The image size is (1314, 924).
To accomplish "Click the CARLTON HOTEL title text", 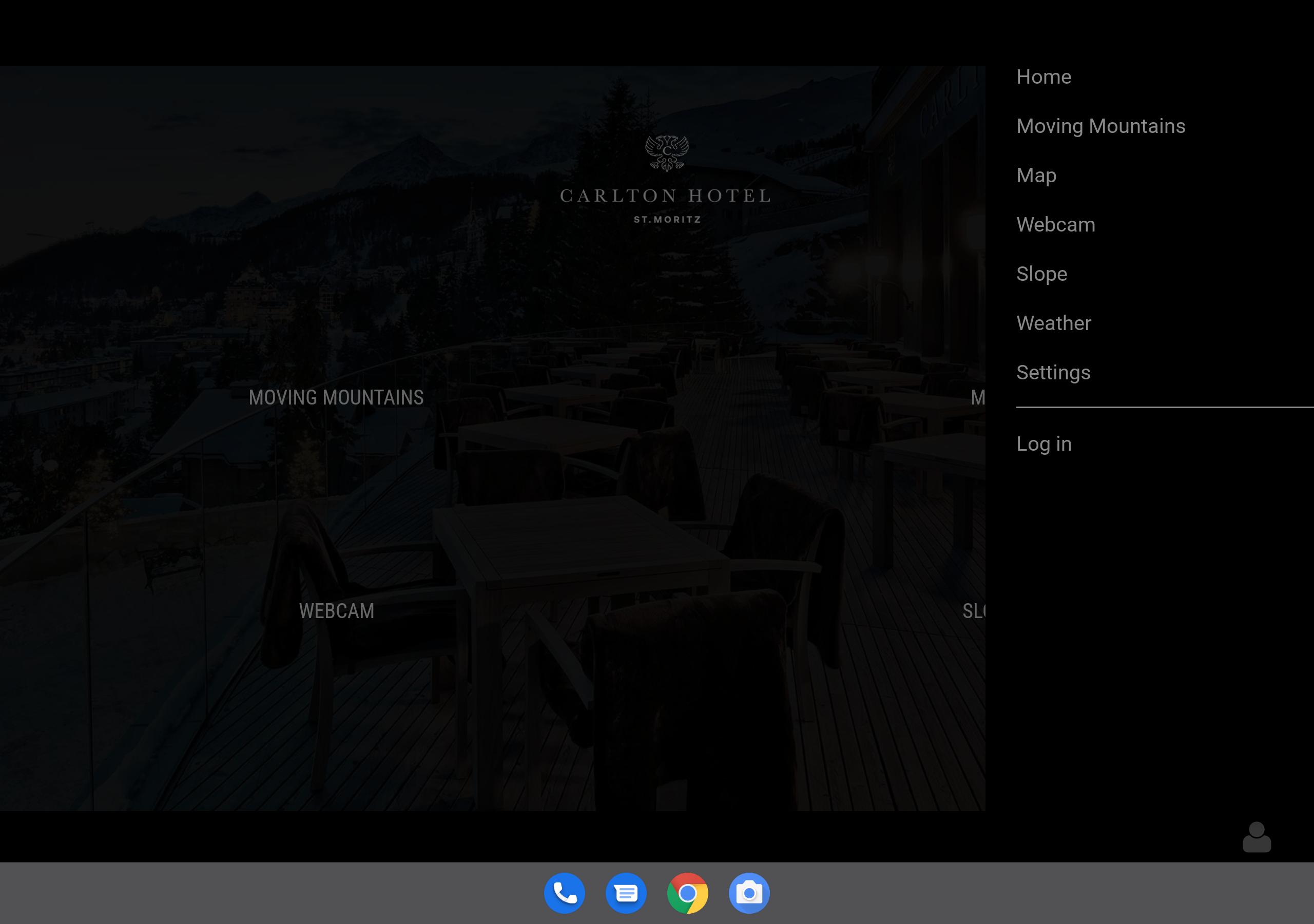I will click(x=666, y=196).
